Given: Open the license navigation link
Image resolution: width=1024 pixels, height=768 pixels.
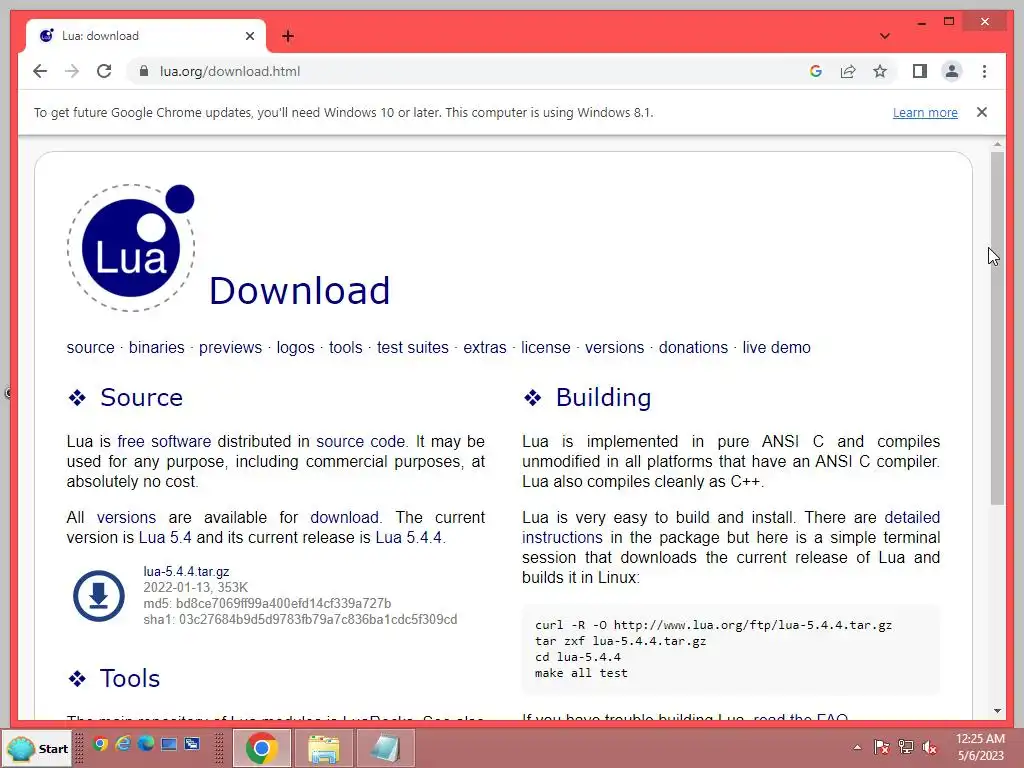Looking at the screenshot, I should [545, 347].
